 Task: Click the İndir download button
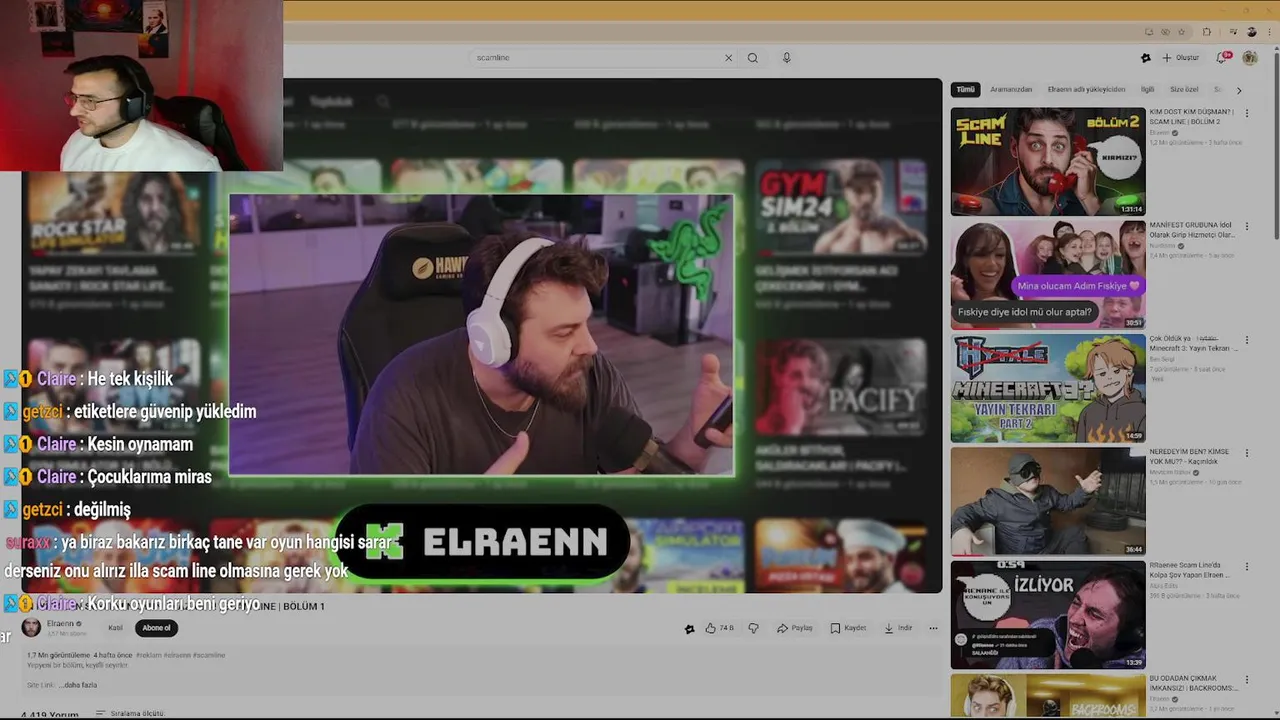pyautogui.click(x=898, y=628)
